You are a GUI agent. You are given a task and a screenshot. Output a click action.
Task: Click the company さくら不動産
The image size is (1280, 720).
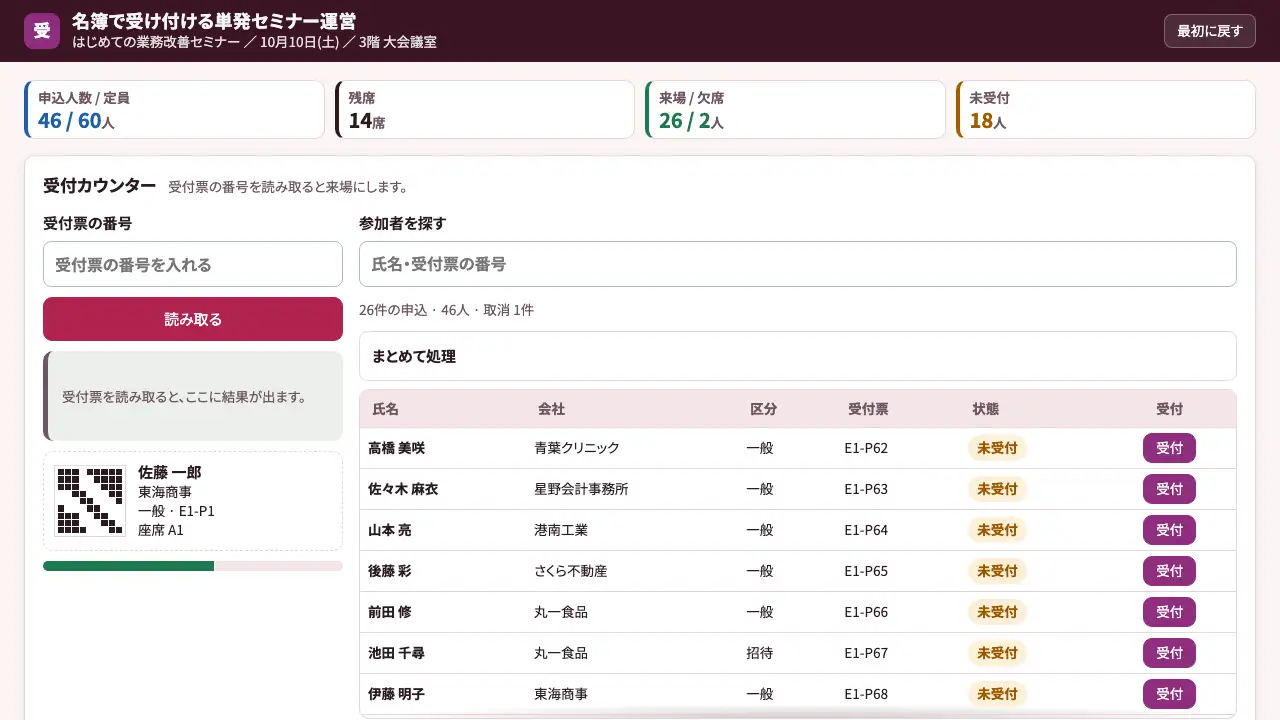[571, 571]
